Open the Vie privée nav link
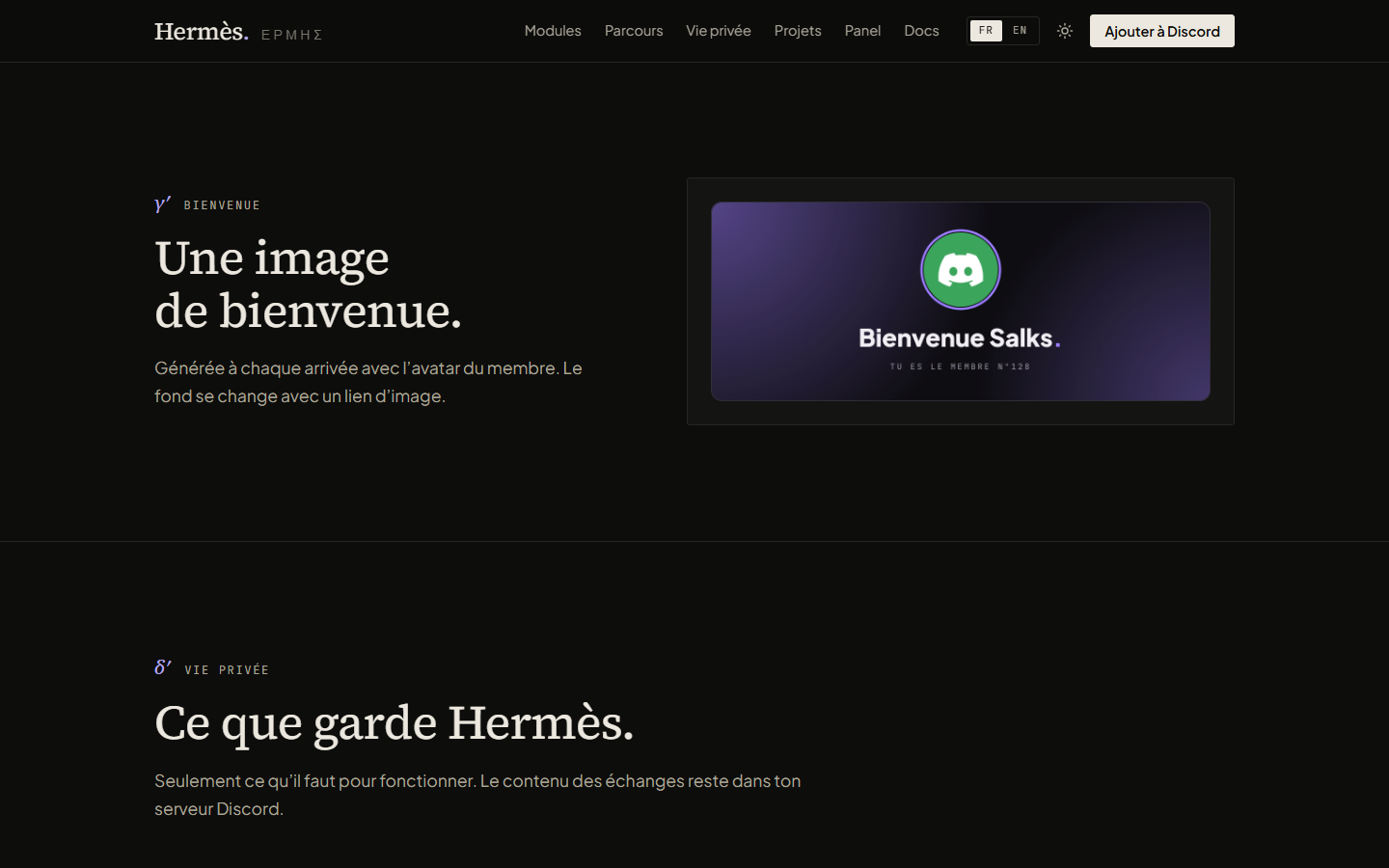Viewport: 1389px width, 868px height. tap(719, 31)
